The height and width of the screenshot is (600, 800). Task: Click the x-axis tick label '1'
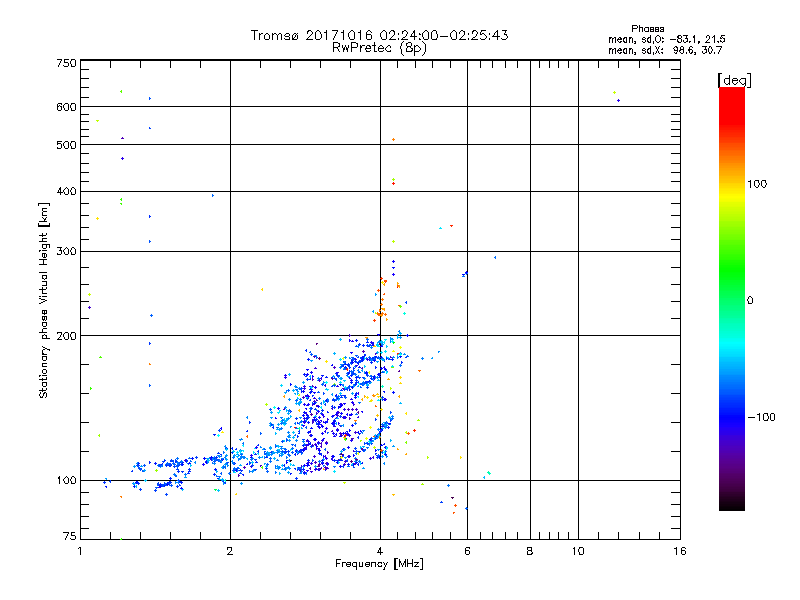point(80,551)
